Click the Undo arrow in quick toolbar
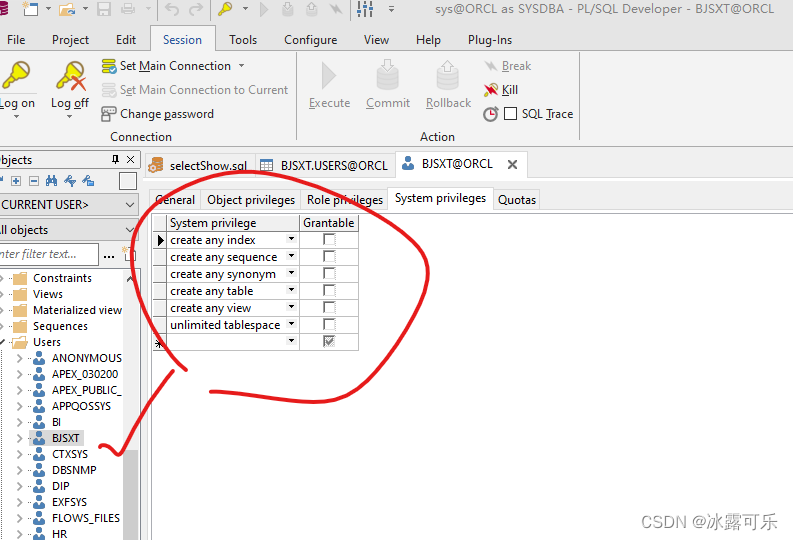The image size is (793, 540). click(172, 9)
